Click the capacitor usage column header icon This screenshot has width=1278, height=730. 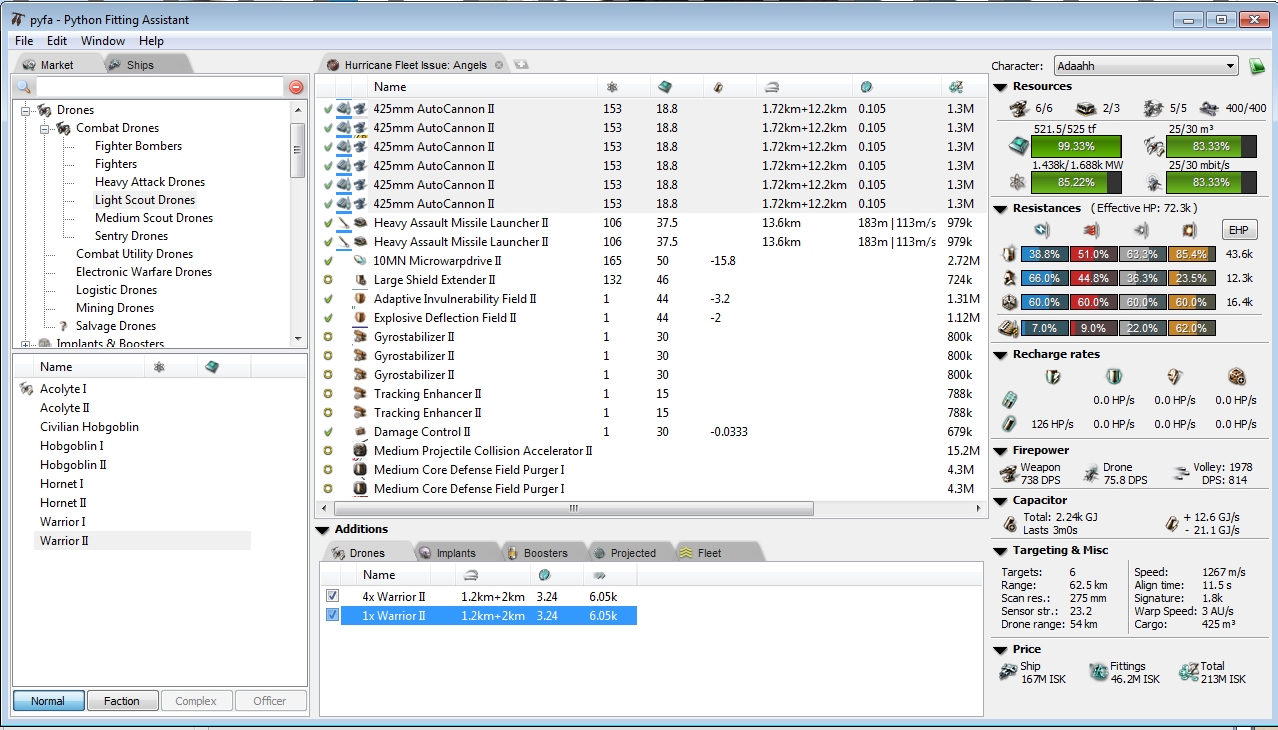point(718,87)
